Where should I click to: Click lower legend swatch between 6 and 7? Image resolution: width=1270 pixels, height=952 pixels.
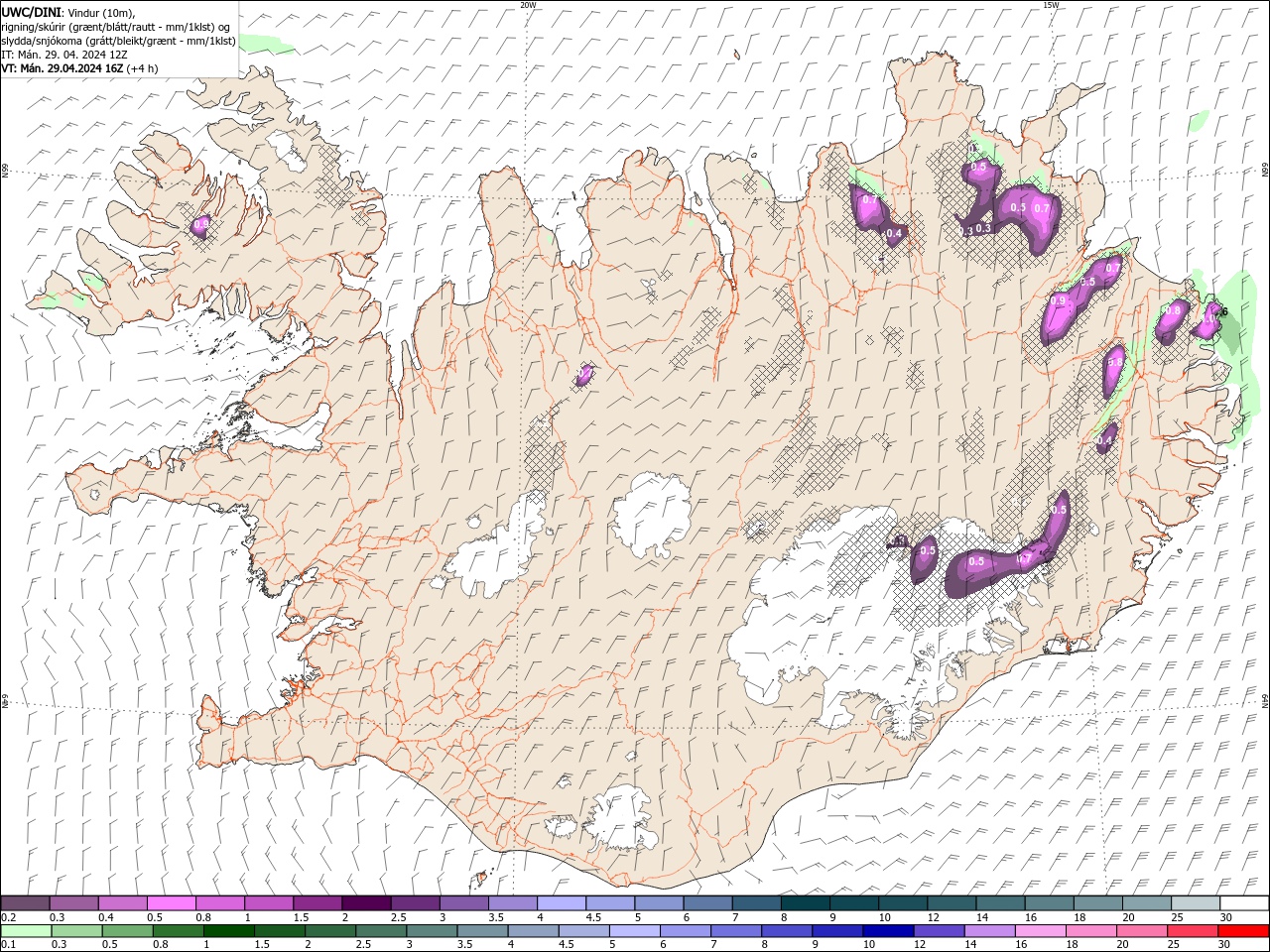686,931
